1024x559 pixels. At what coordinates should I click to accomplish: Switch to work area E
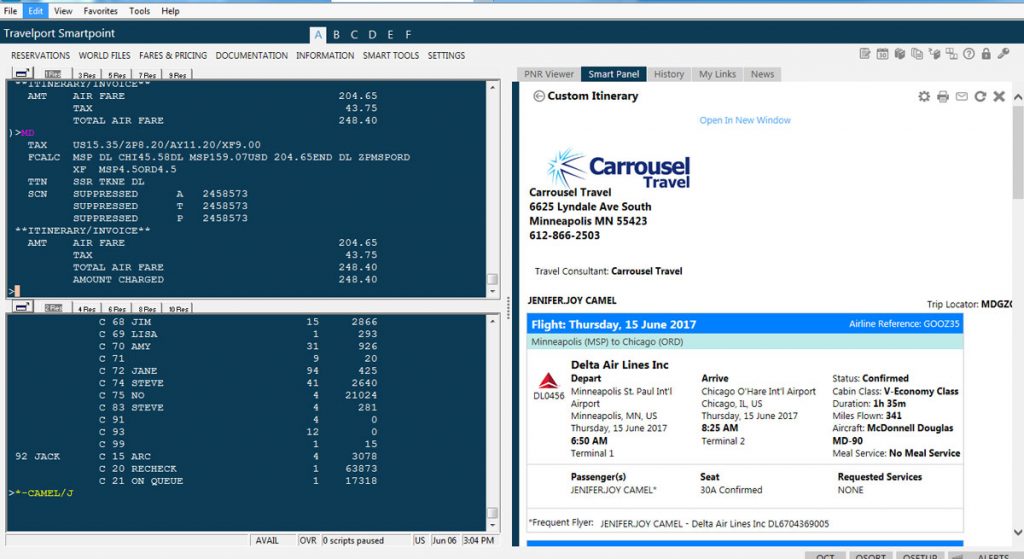pos(390,35)
